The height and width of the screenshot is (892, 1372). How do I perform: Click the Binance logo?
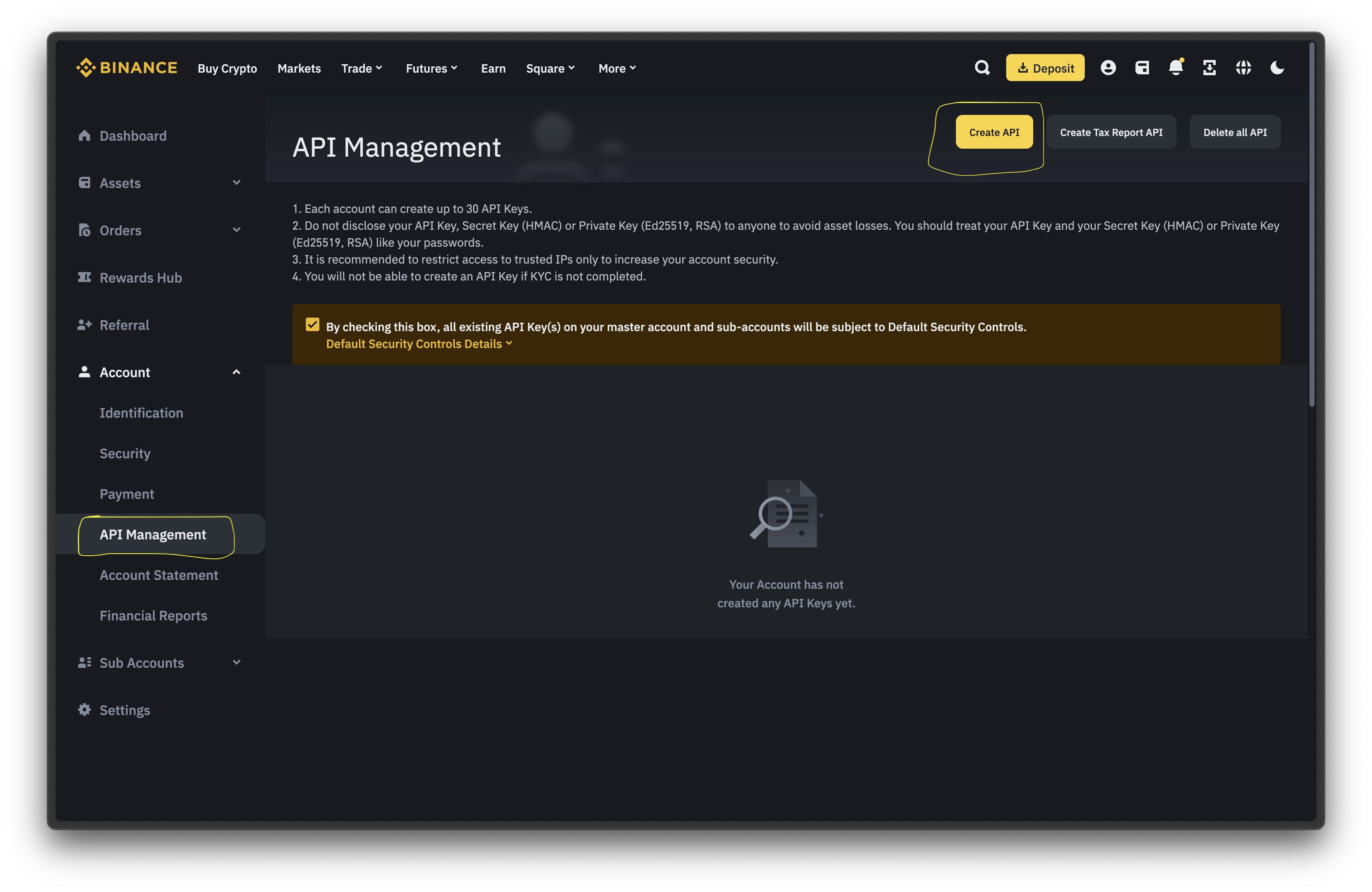click(x=126, y=68)
